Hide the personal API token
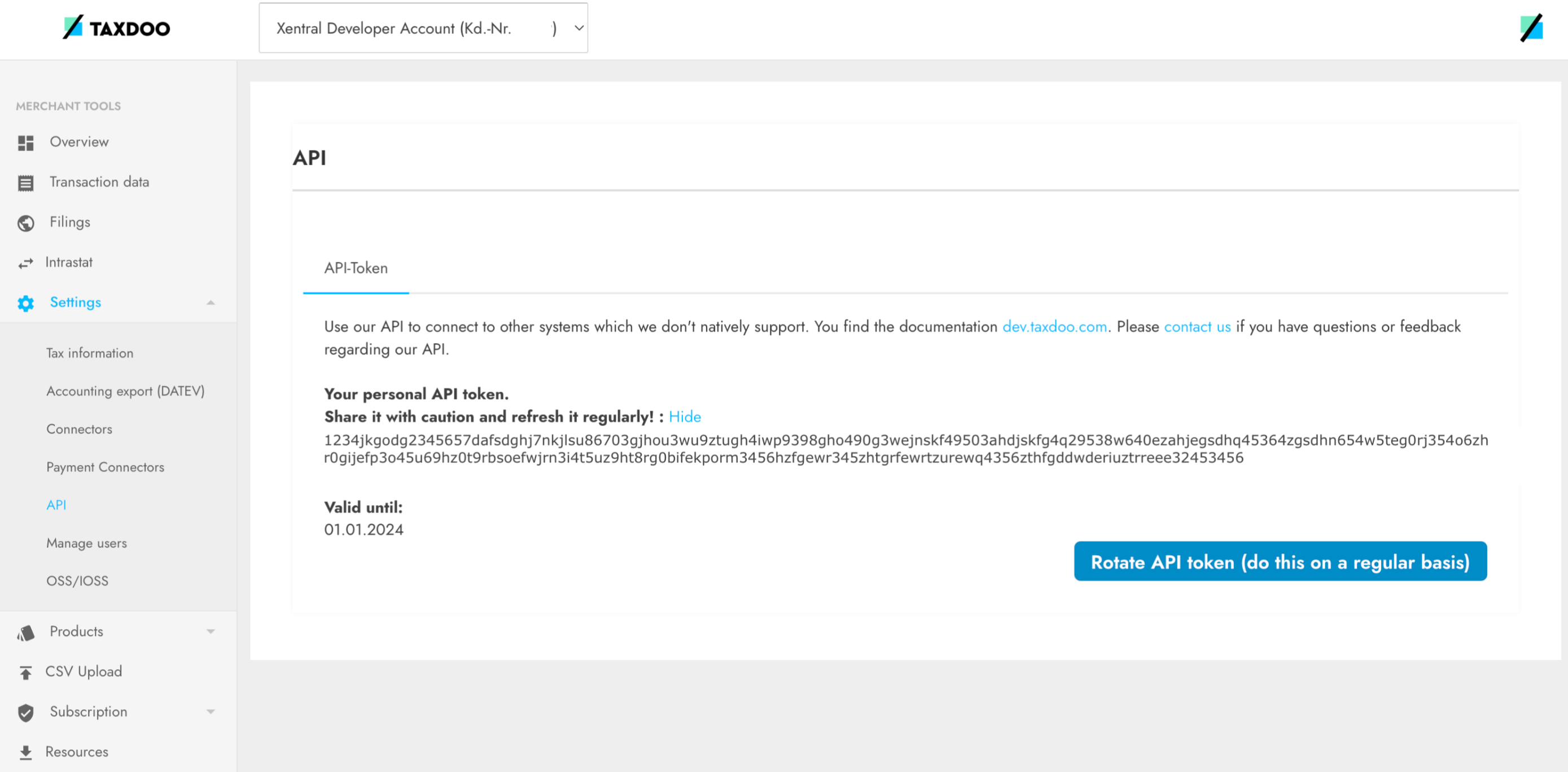The image size is (1568, 772). pyautogui.click(x=684, y=416)
